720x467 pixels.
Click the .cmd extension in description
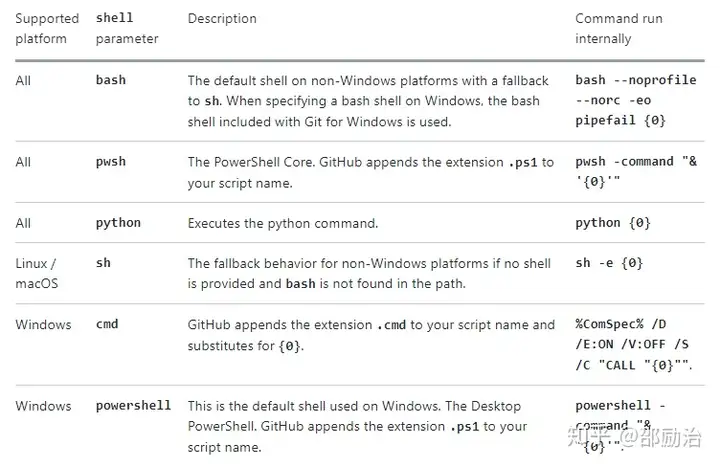pyautogui.click(x=391, y=325)
